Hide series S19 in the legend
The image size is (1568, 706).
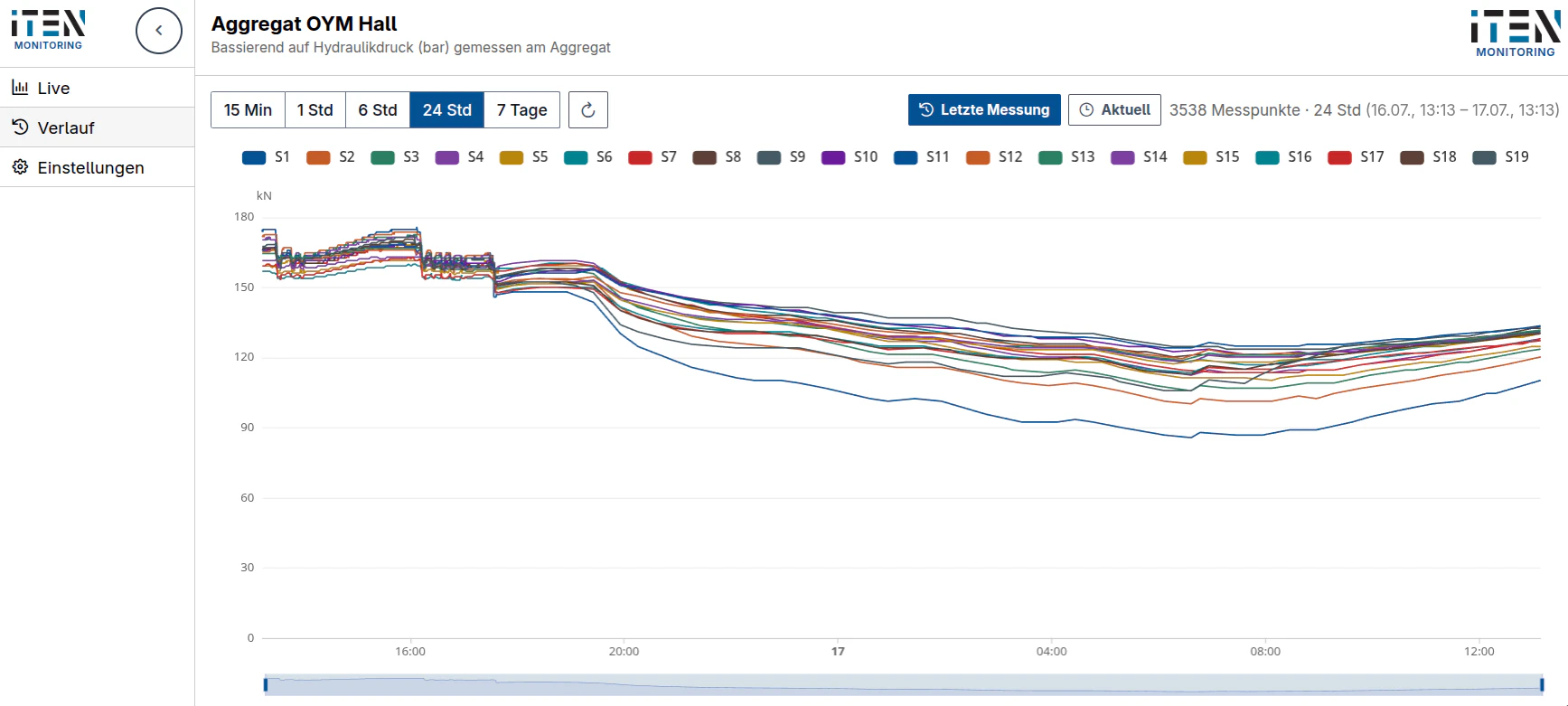(x=1500, y=157)
